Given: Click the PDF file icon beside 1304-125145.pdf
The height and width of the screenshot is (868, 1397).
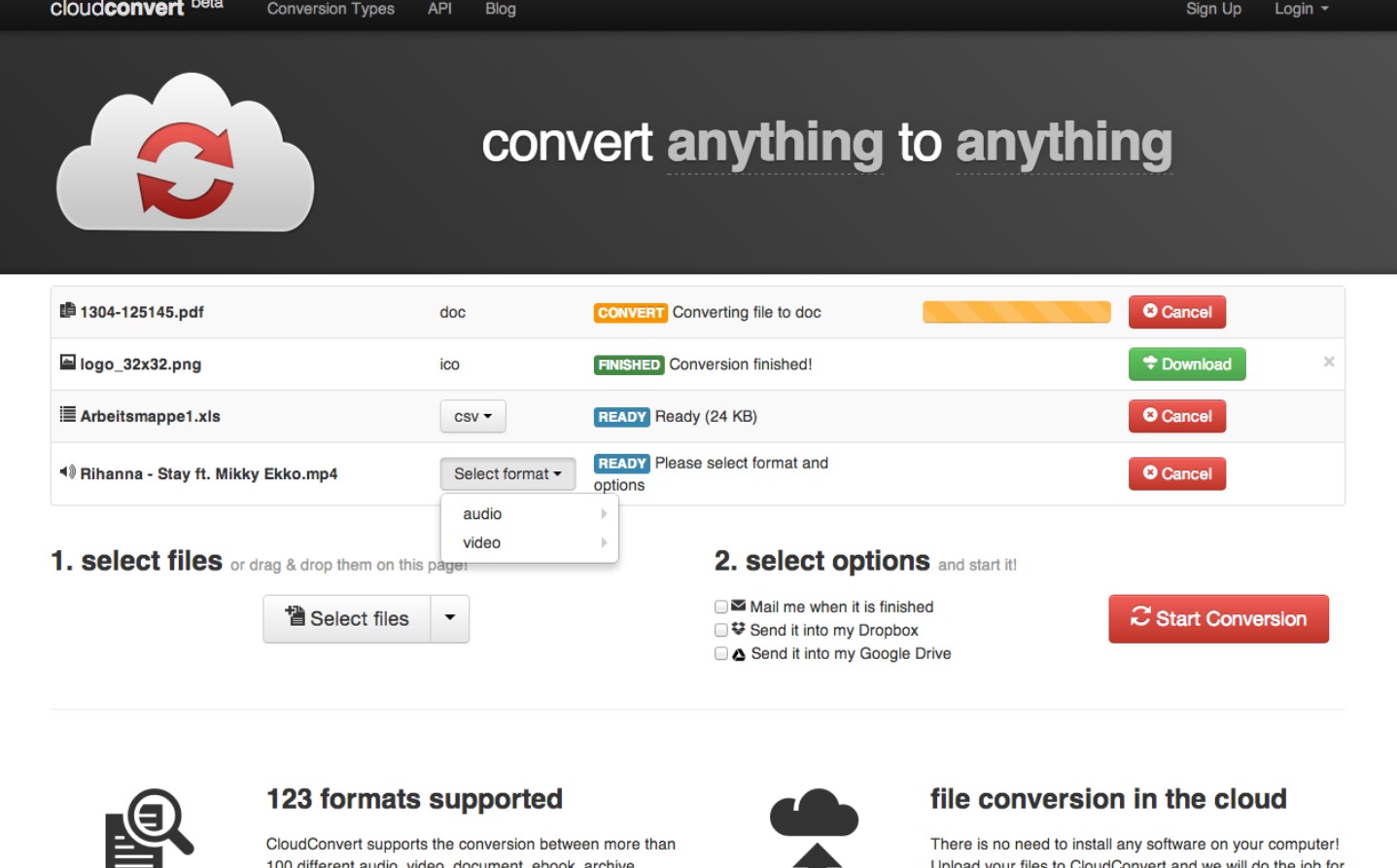Looking at the screenshot, I should [x=67, y=311].
